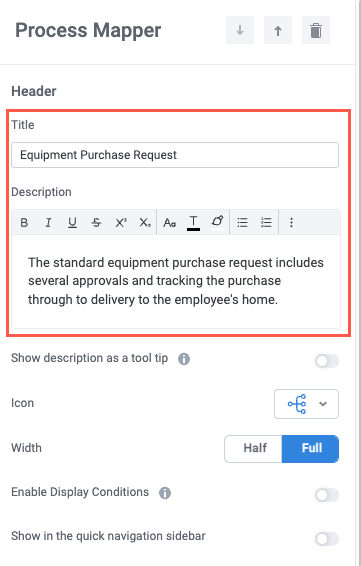Turn on quick navigation sidebar toggle

(x=327, y=539)
